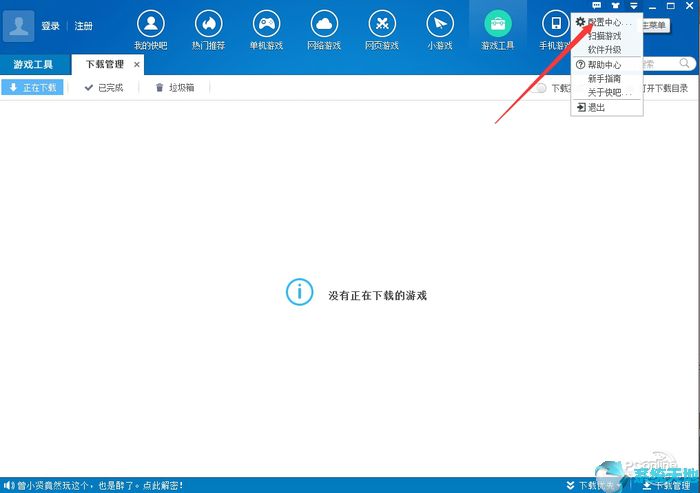
Task: Maximize the window
Action: pos(671,6)
